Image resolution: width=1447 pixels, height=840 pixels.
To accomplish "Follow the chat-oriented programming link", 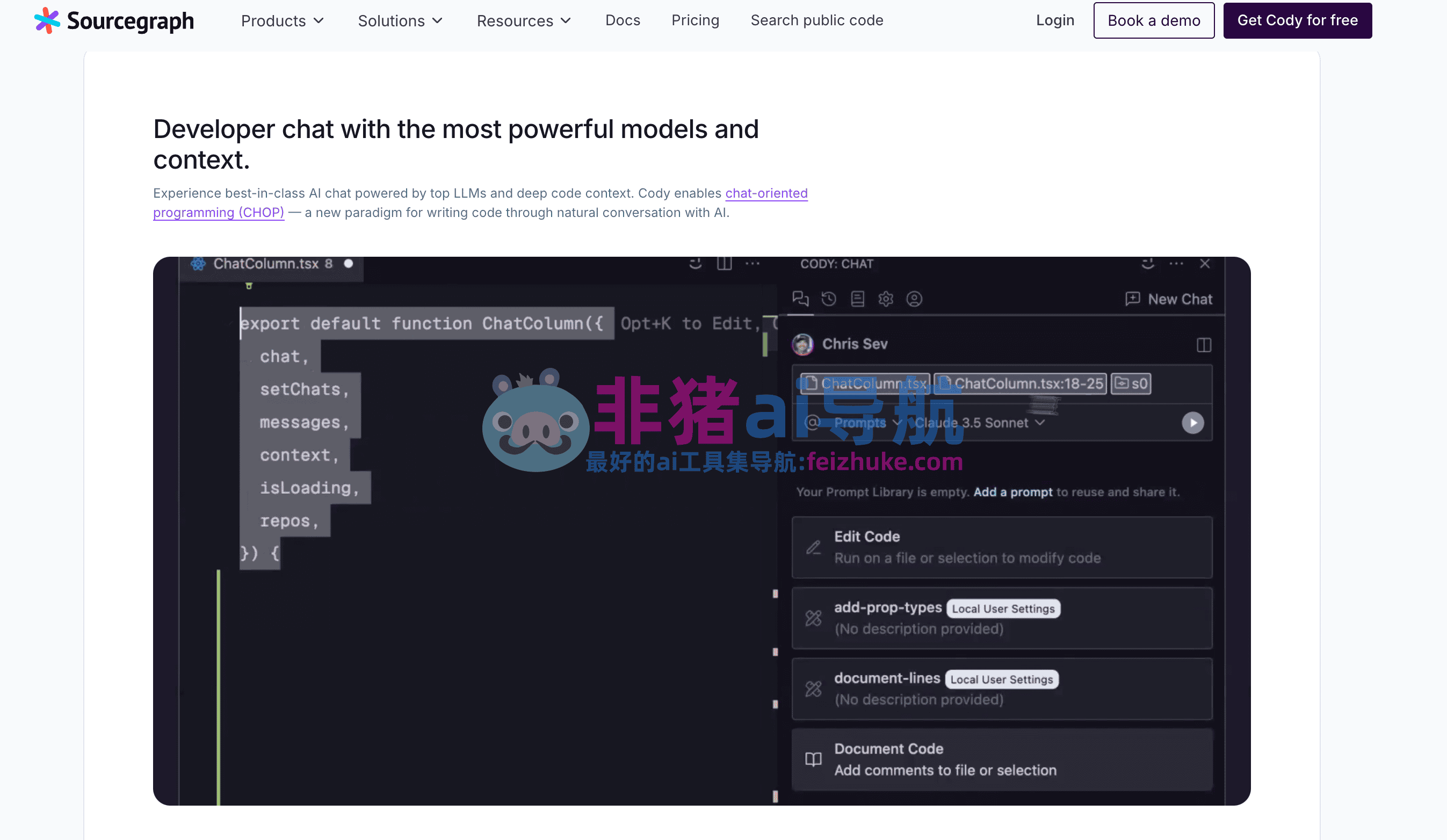I will pyautogui.click(x=766, y=193).
